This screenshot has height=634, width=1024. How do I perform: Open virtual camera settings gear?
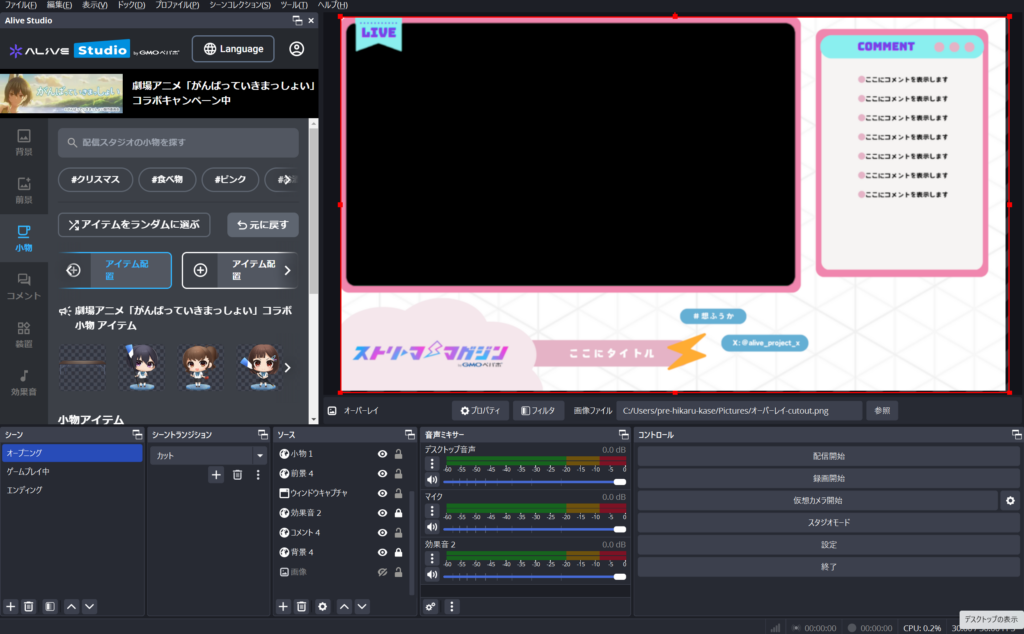point(1010,500)
